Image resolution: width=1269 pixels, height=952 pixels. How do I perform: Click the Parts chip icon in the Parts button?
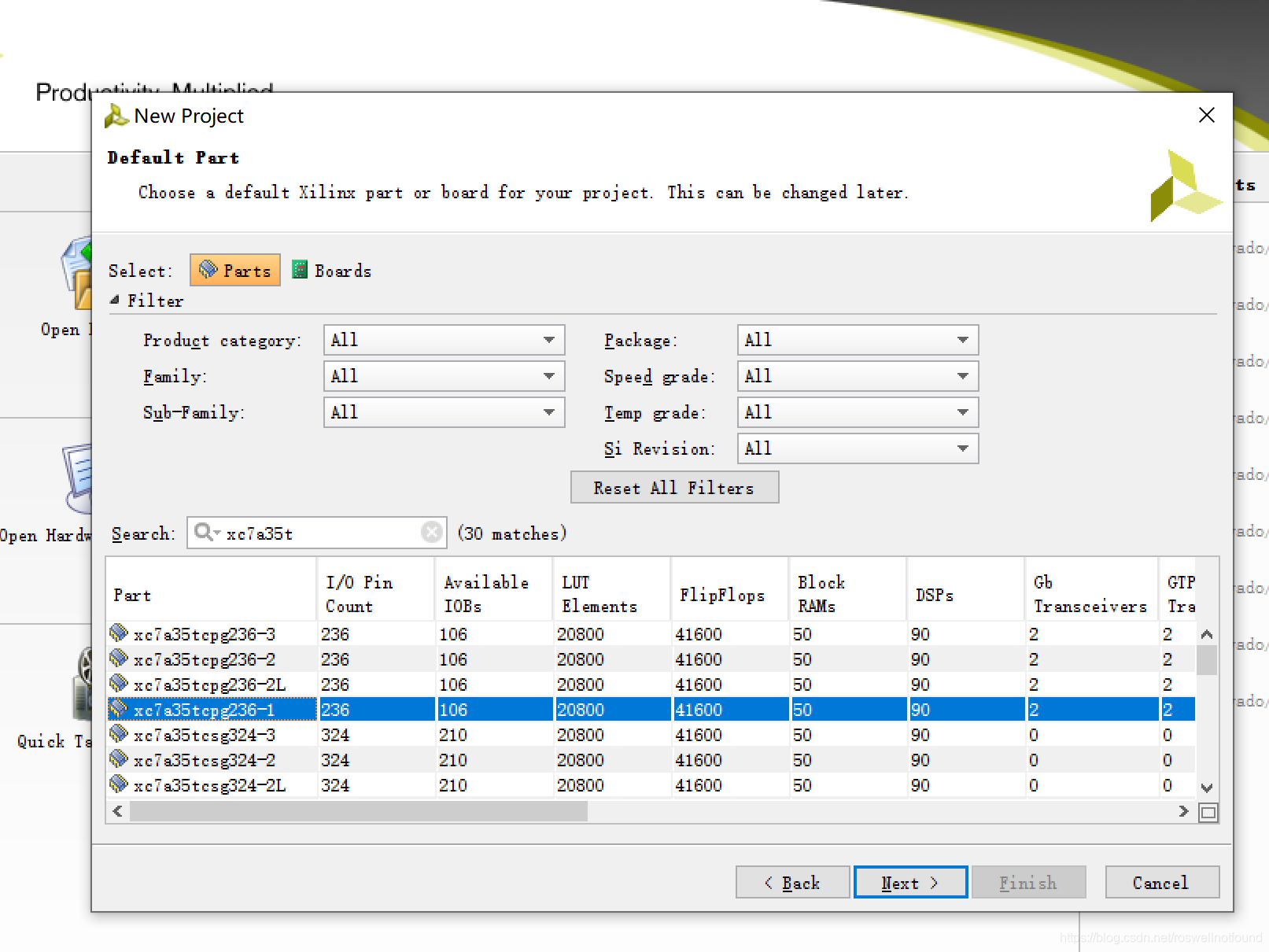coord(208,269)
